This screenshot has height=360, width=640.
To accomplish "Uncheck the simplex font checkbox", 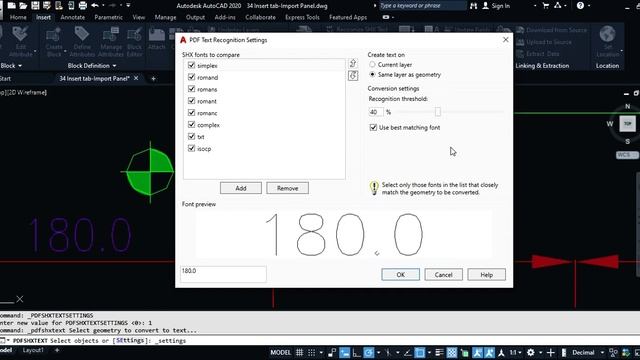I will pos(191,65).
